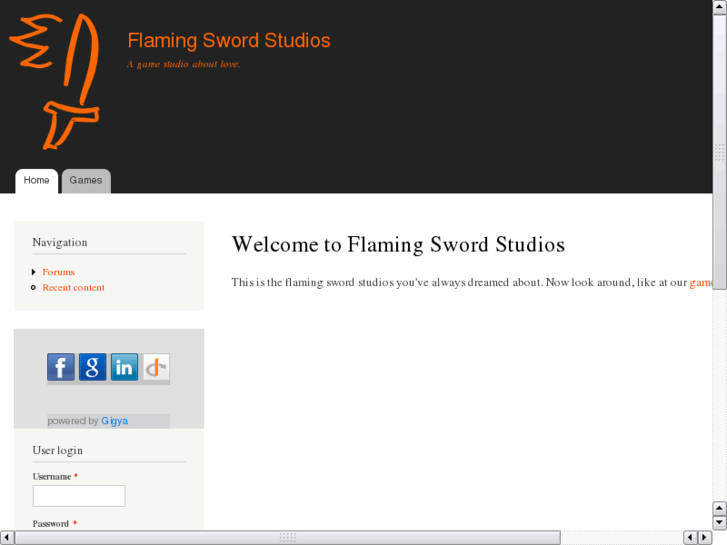Screen dimensions: 727x545
Task: Focus the Username input field
Action: point(79,496)
